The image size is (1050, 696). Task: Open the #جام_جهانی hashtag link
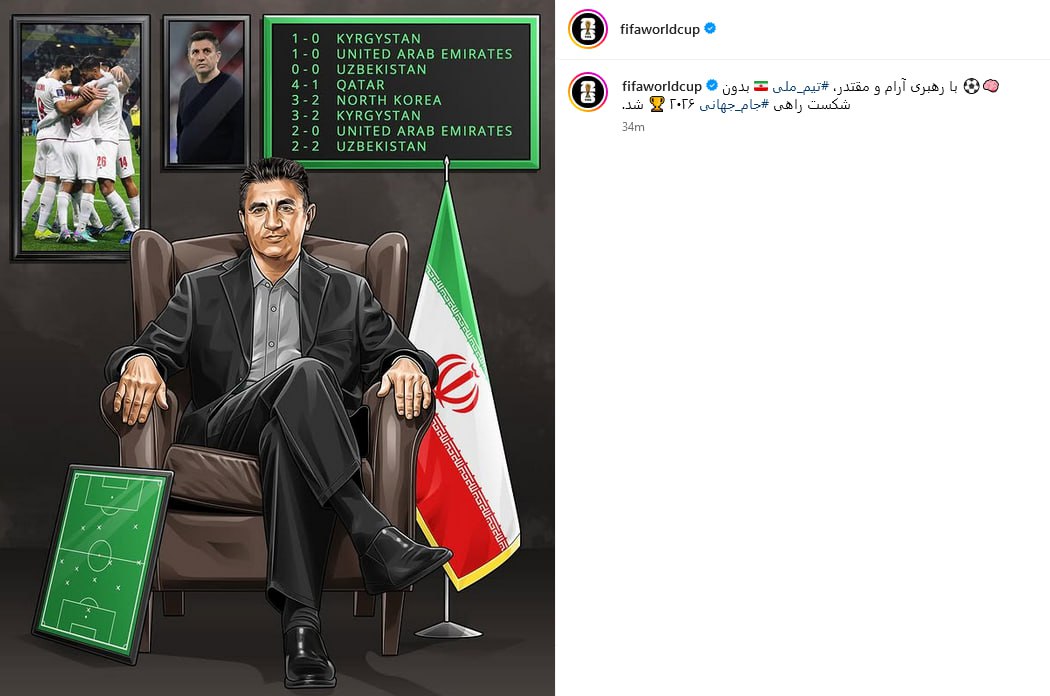[734, 105]
